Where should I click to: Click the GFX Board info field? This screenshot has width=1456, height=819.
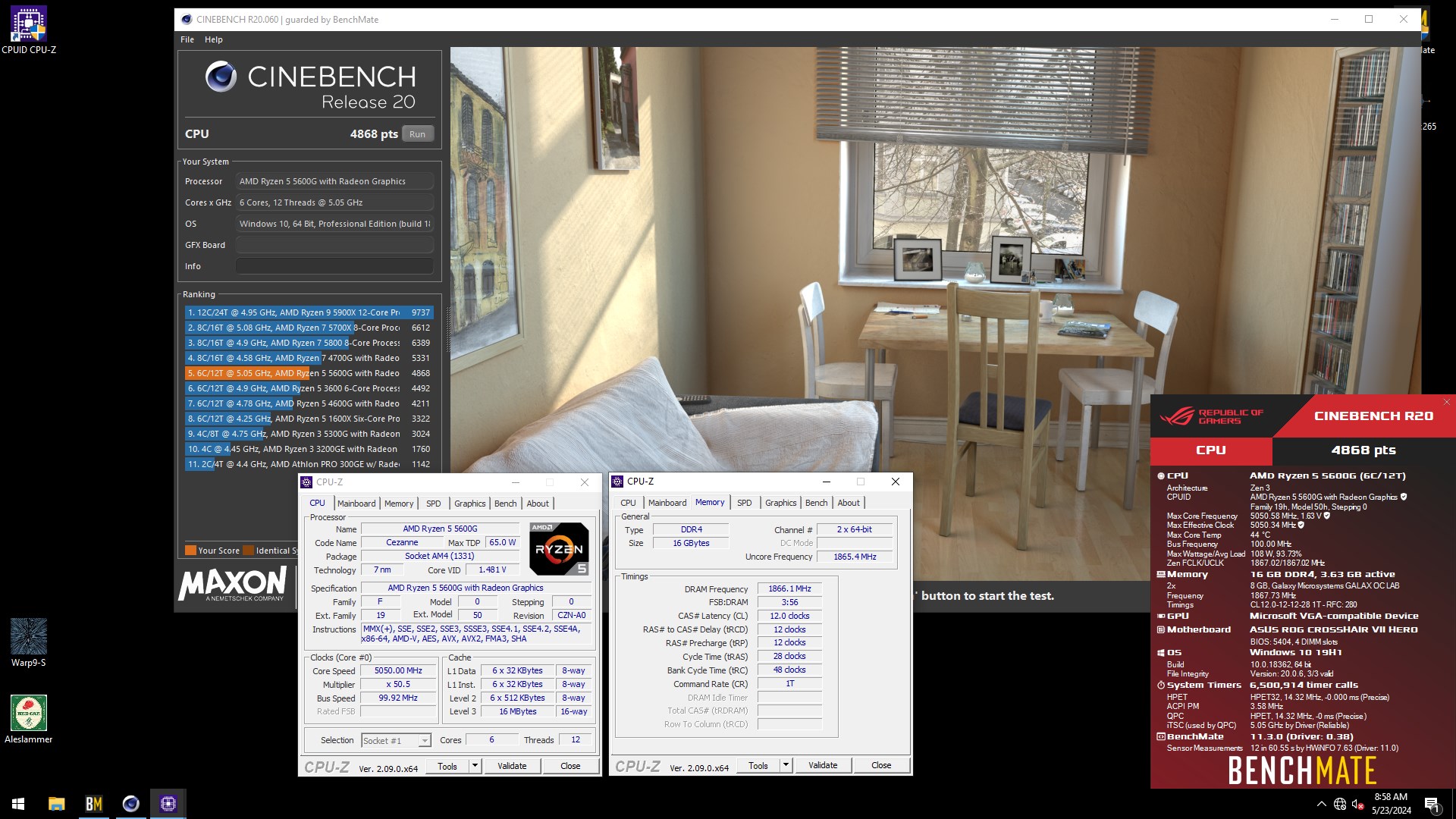tap(334, 245)
